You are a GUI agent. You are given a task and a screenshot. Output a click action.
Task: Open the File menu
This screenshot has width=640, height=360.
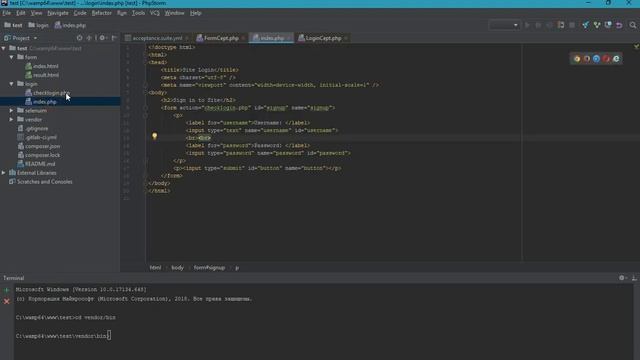7,13
